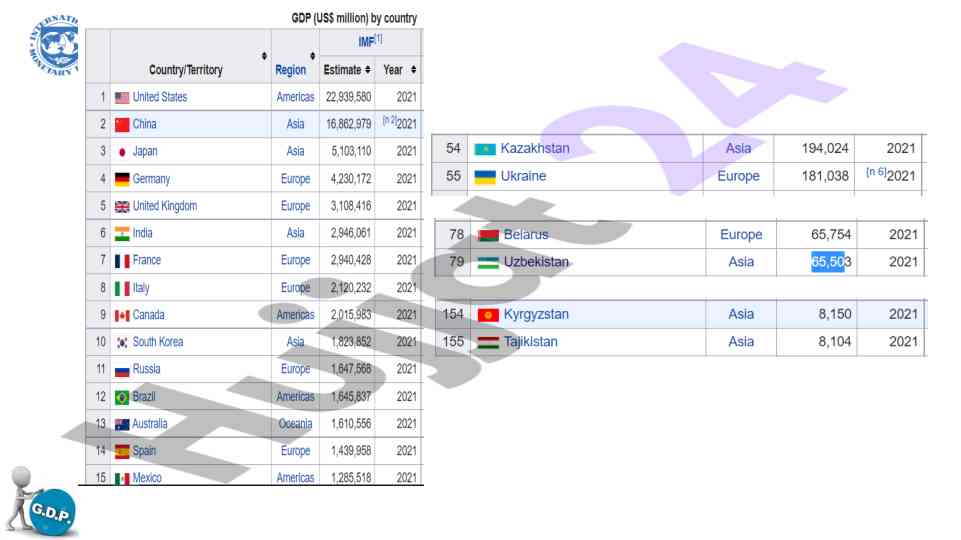This screenshot has height=540, width=961.
Task: Click Ukraine estimate 181,038
Action: (825, 176)
